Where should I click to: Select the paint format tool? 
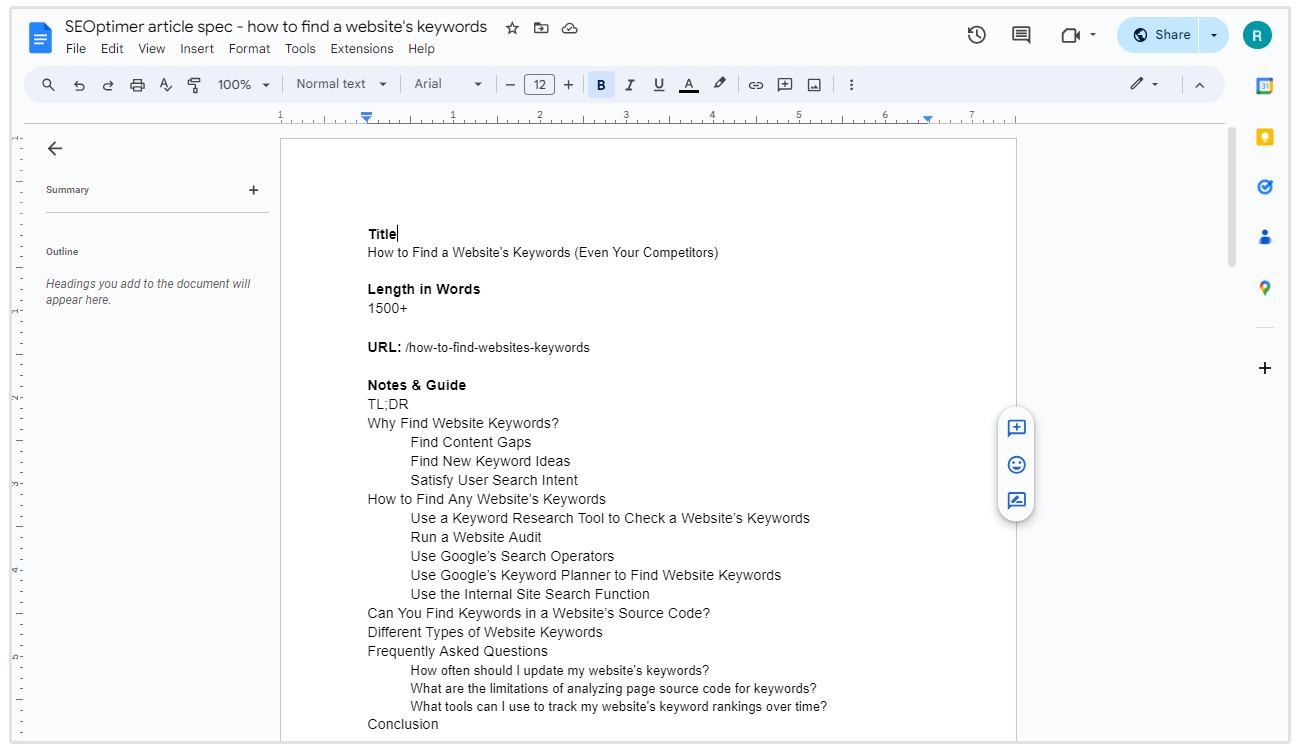pos(195,85)
